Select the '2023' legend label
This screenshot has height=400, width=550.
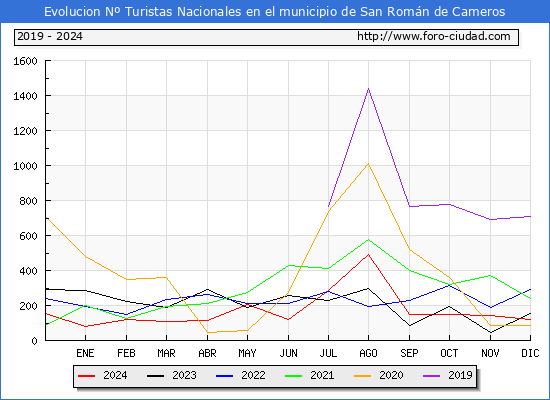184,375
